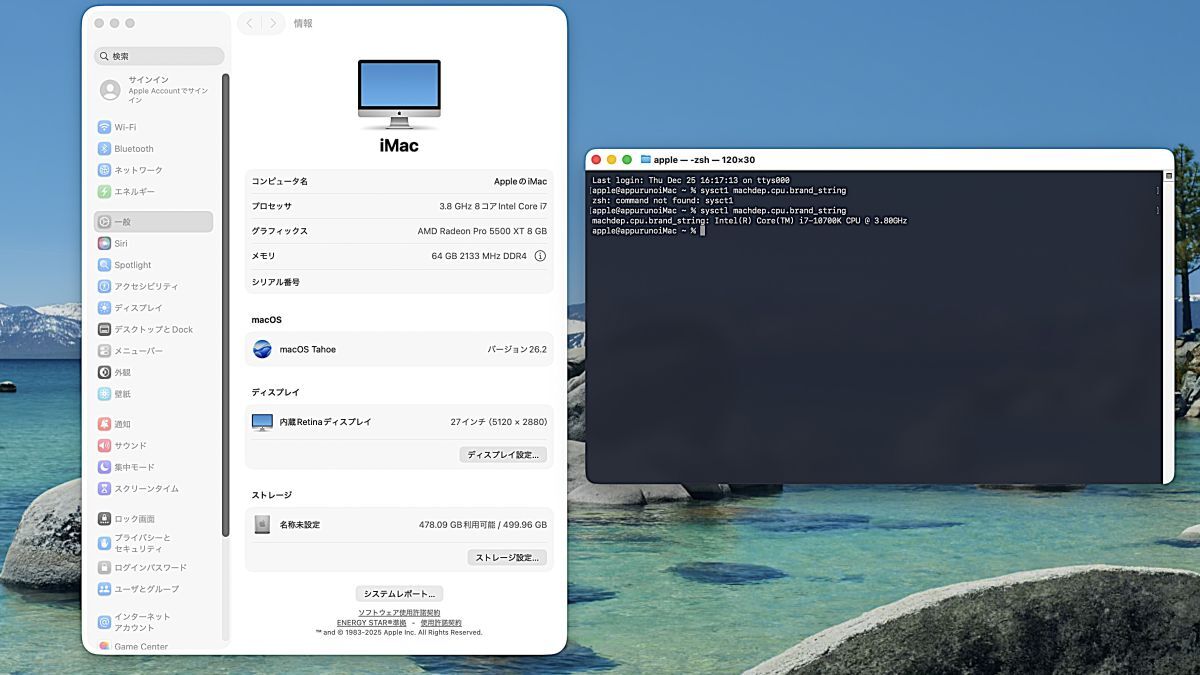Click the 27インチ (5120 × 2880) text
The image size is (1200, 675).
pos(499,422)
